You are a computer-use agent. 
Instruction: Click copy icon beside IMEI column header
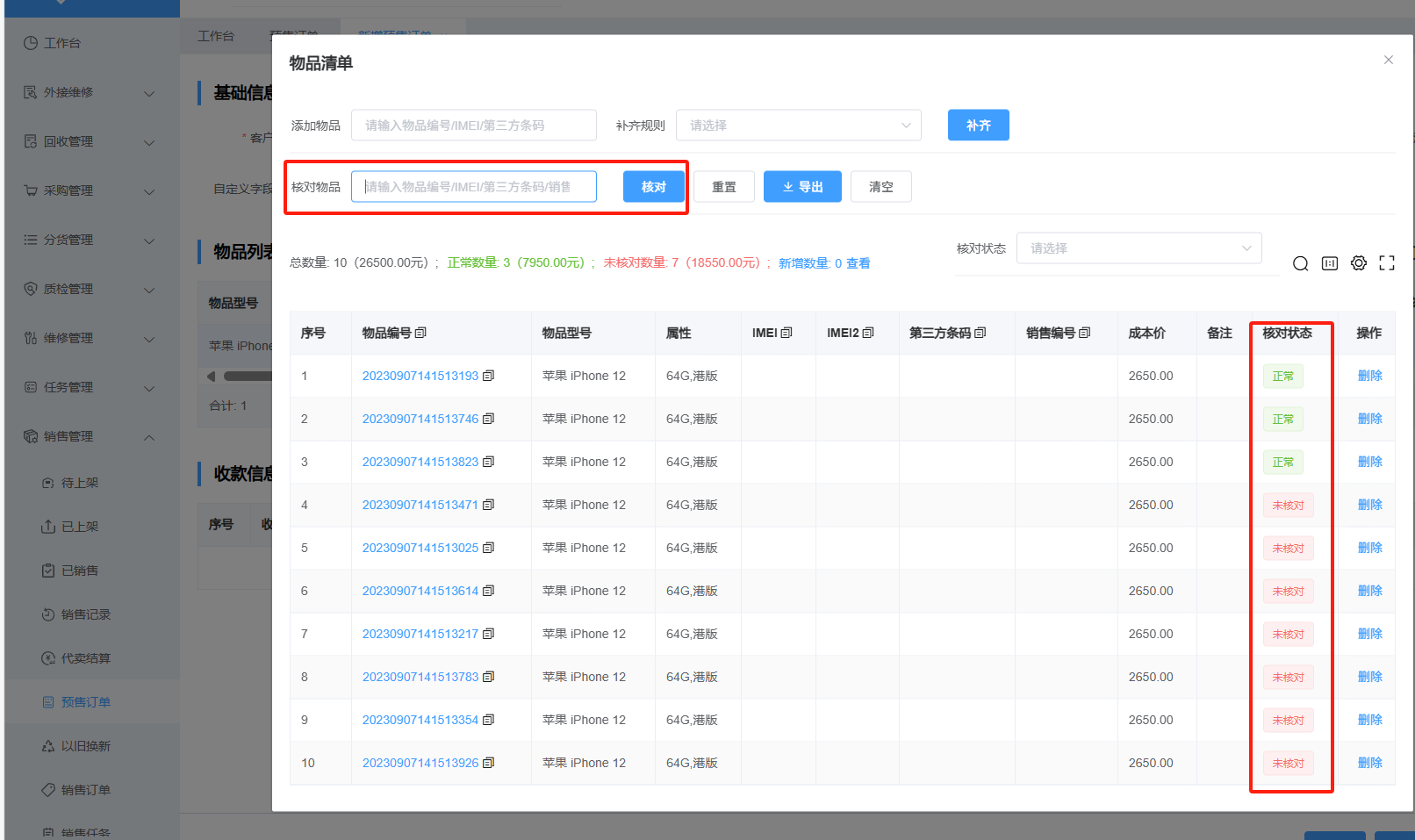click(x=787, y=333)
